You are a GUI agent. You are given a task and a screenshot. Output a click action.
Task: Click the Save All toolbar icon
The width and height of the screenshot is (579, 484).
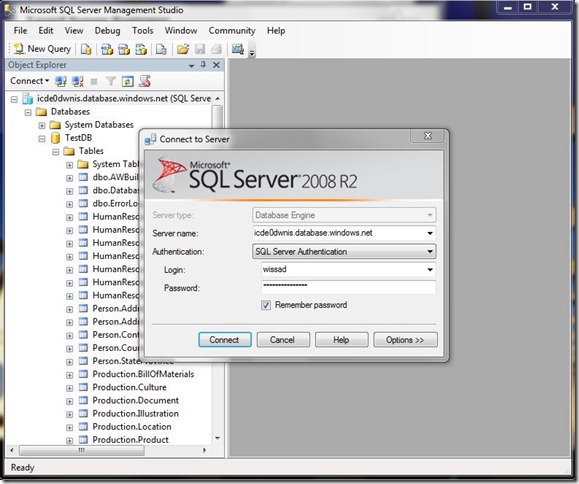(217, 49)
